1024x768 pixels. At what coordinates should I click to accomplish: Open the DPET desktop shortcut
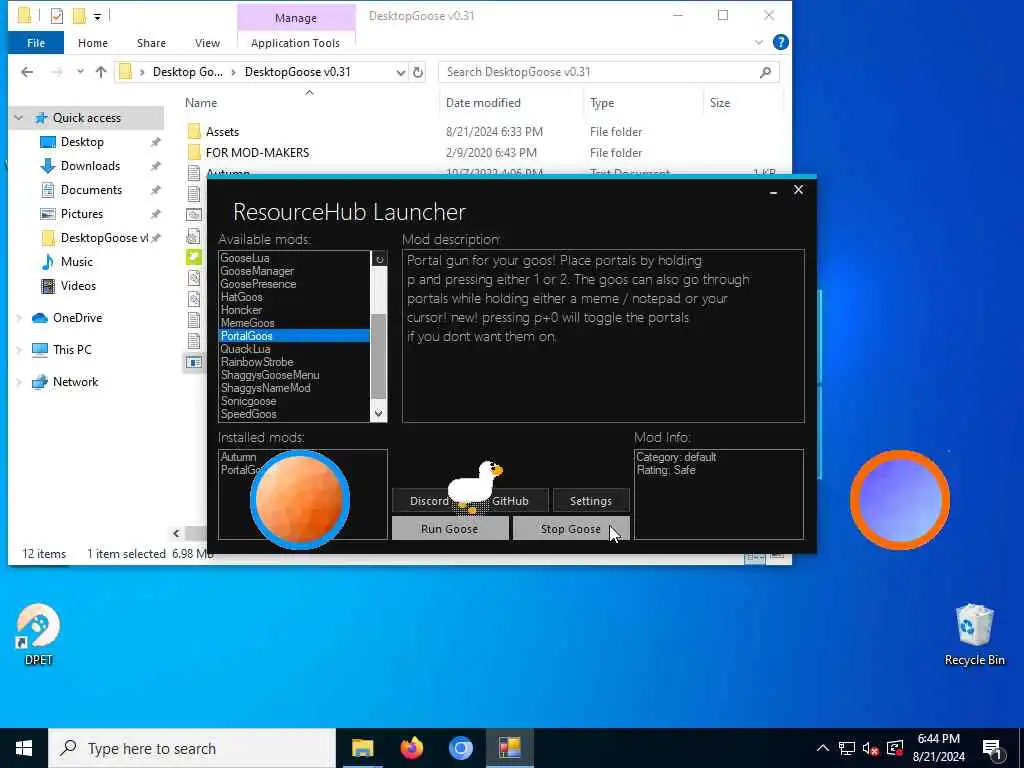[x=39, y=633]
